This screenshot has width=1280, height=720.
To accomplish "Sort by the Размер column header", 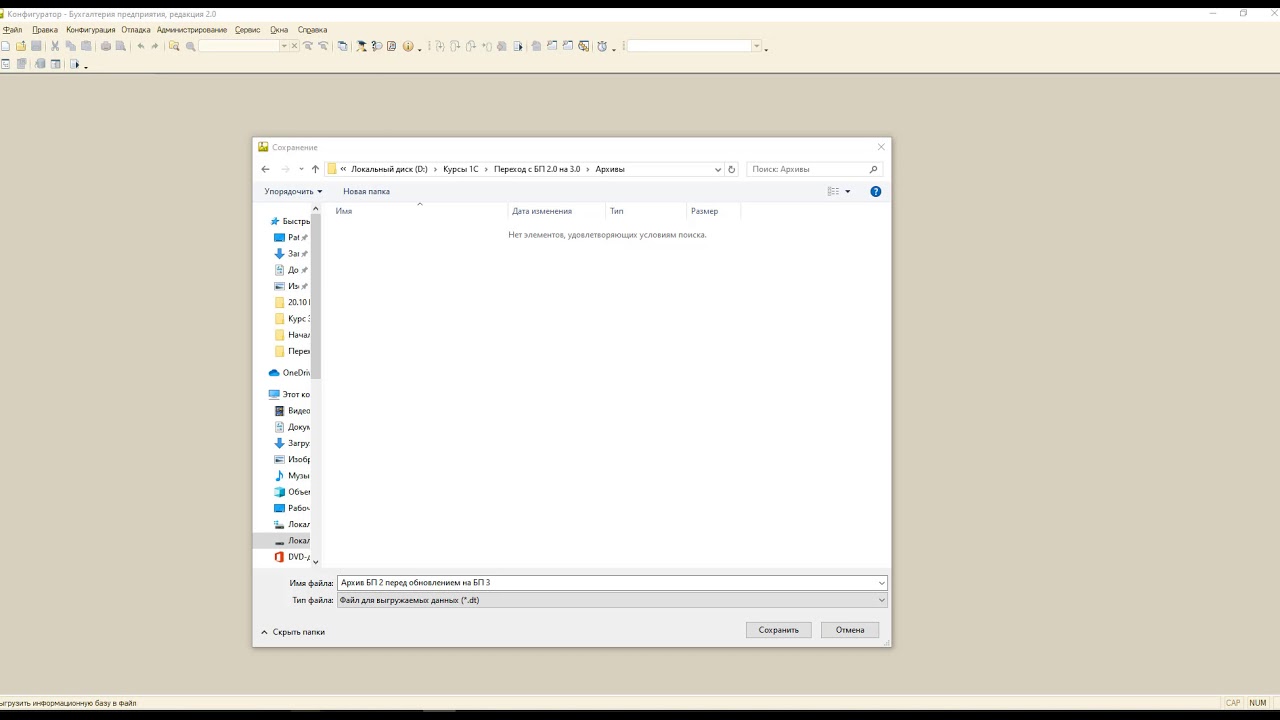I will (714, 211).
